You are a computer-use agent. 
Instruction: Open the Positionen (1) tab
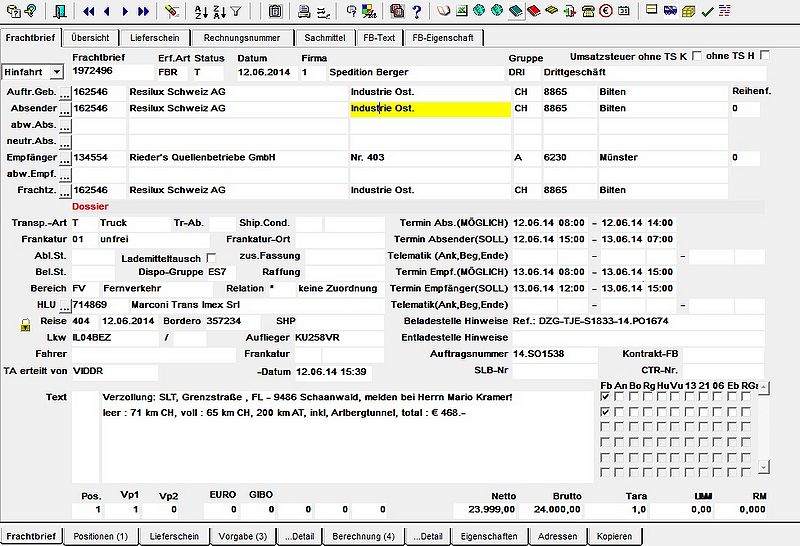tap(101, 536)
